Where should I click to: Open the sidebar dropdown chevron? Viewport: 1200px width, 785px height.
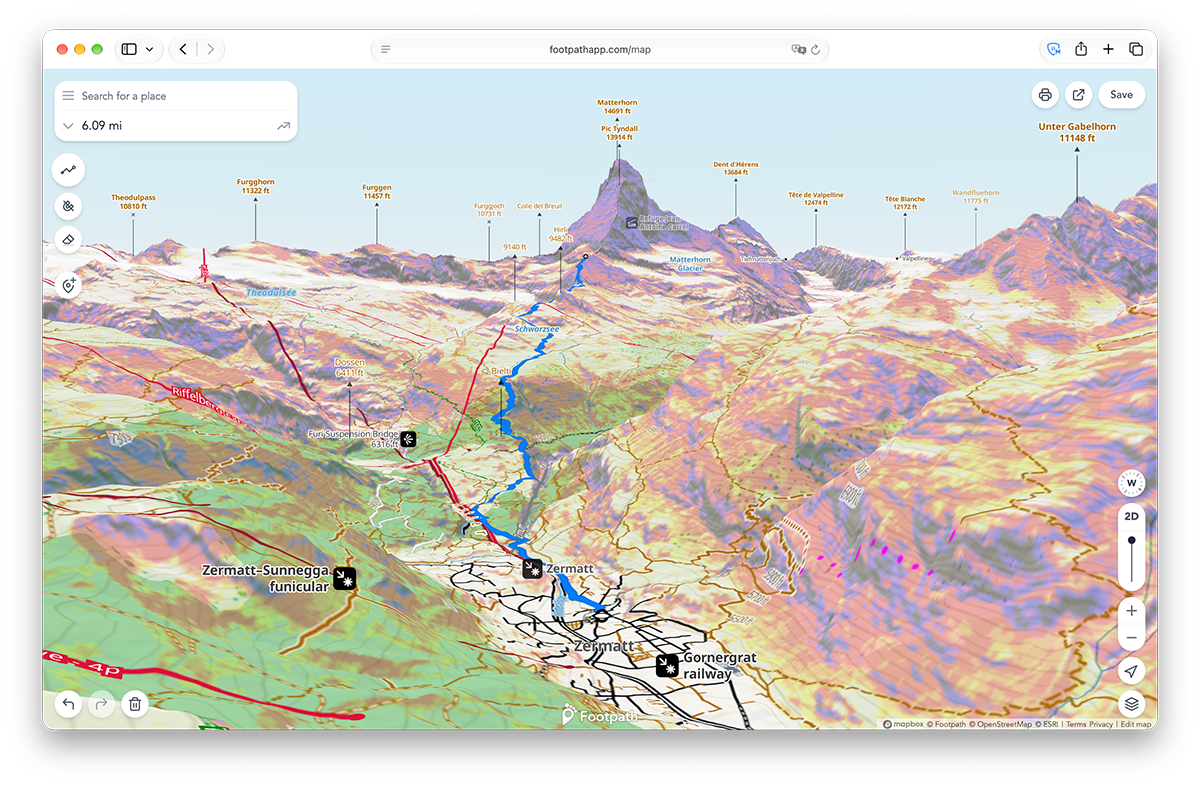point(150,49)
